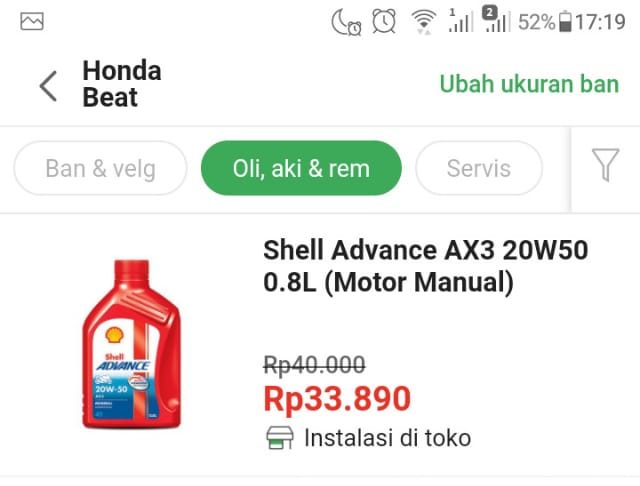Screen dimensions: 640x486
Task: Tap the image notification icon in status bar
Action: 32,21
